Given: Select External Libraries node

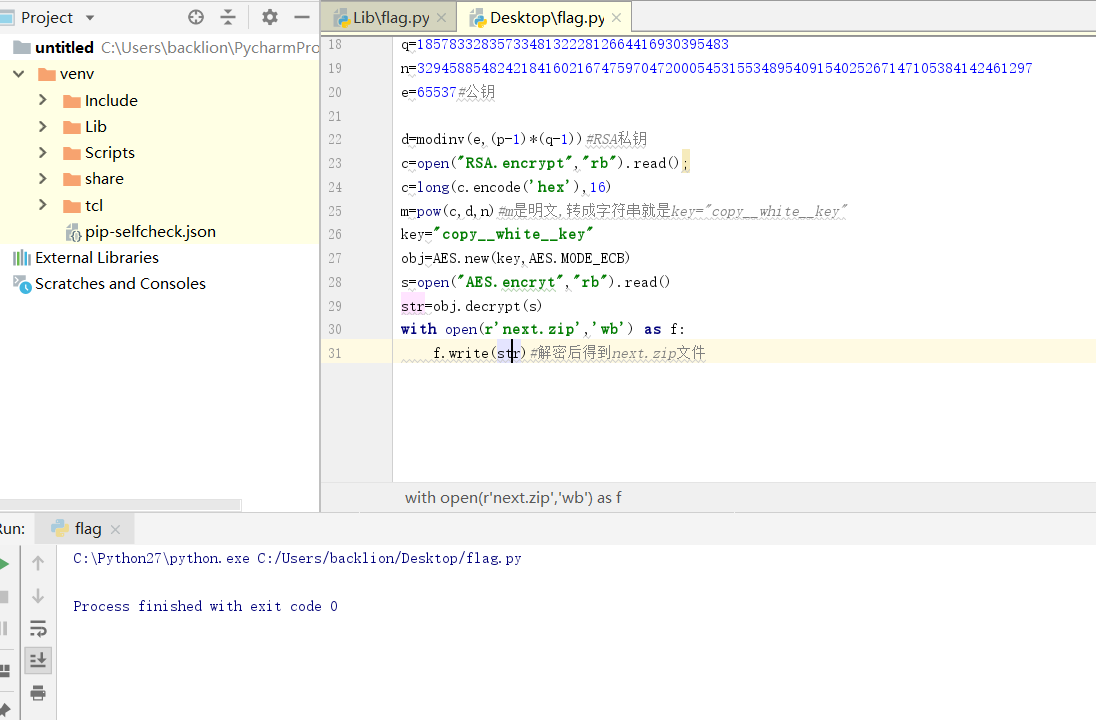Looking at the screenshot, I should 96,257.
